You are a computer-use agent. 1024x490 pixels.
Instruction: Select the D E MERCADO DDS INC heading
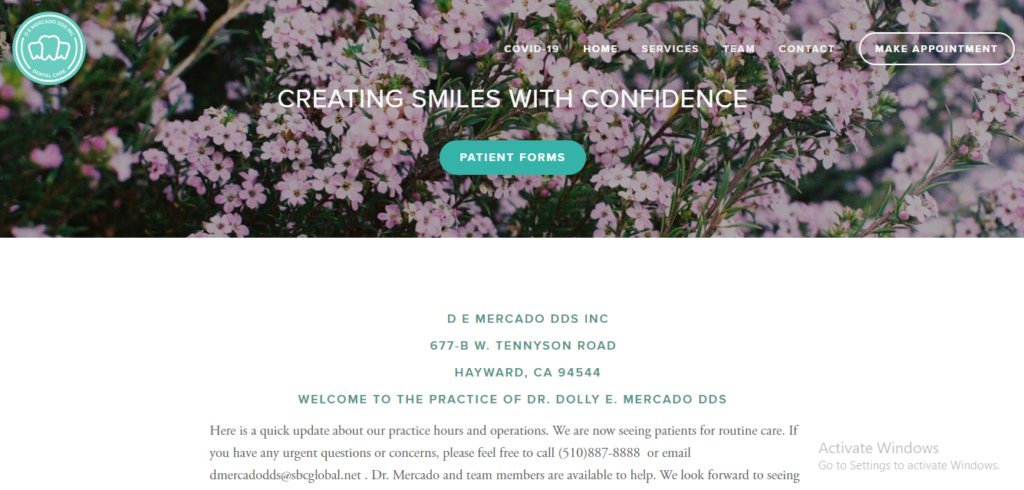tap(528, 319)
